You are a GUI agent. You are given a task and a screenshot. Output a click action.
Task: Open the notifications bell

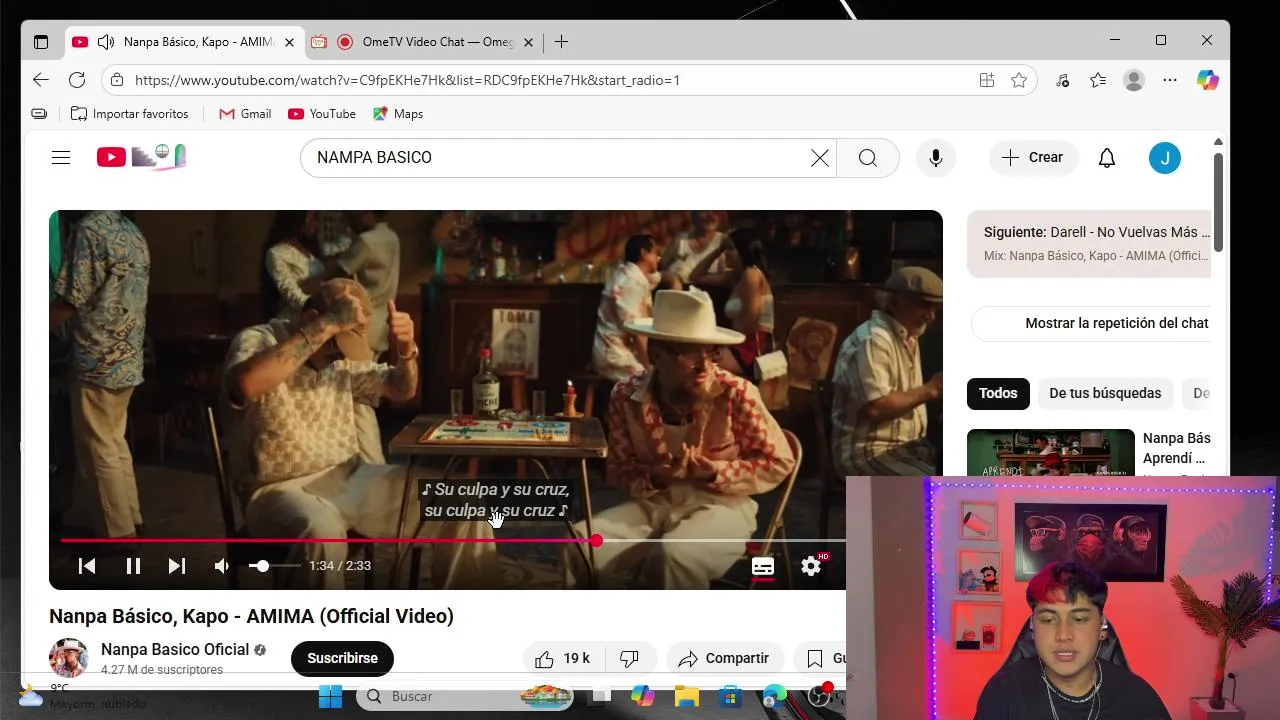pos(1107,158)
